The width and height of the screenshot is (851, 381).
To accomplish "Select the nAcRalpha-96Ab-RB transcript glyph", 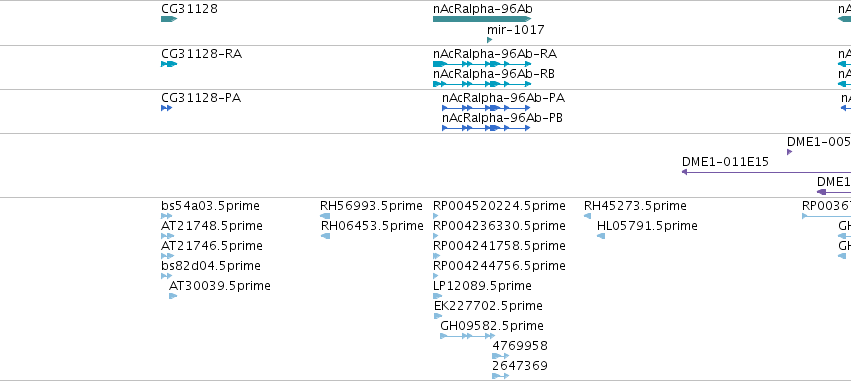I will (x=482, y=84).
